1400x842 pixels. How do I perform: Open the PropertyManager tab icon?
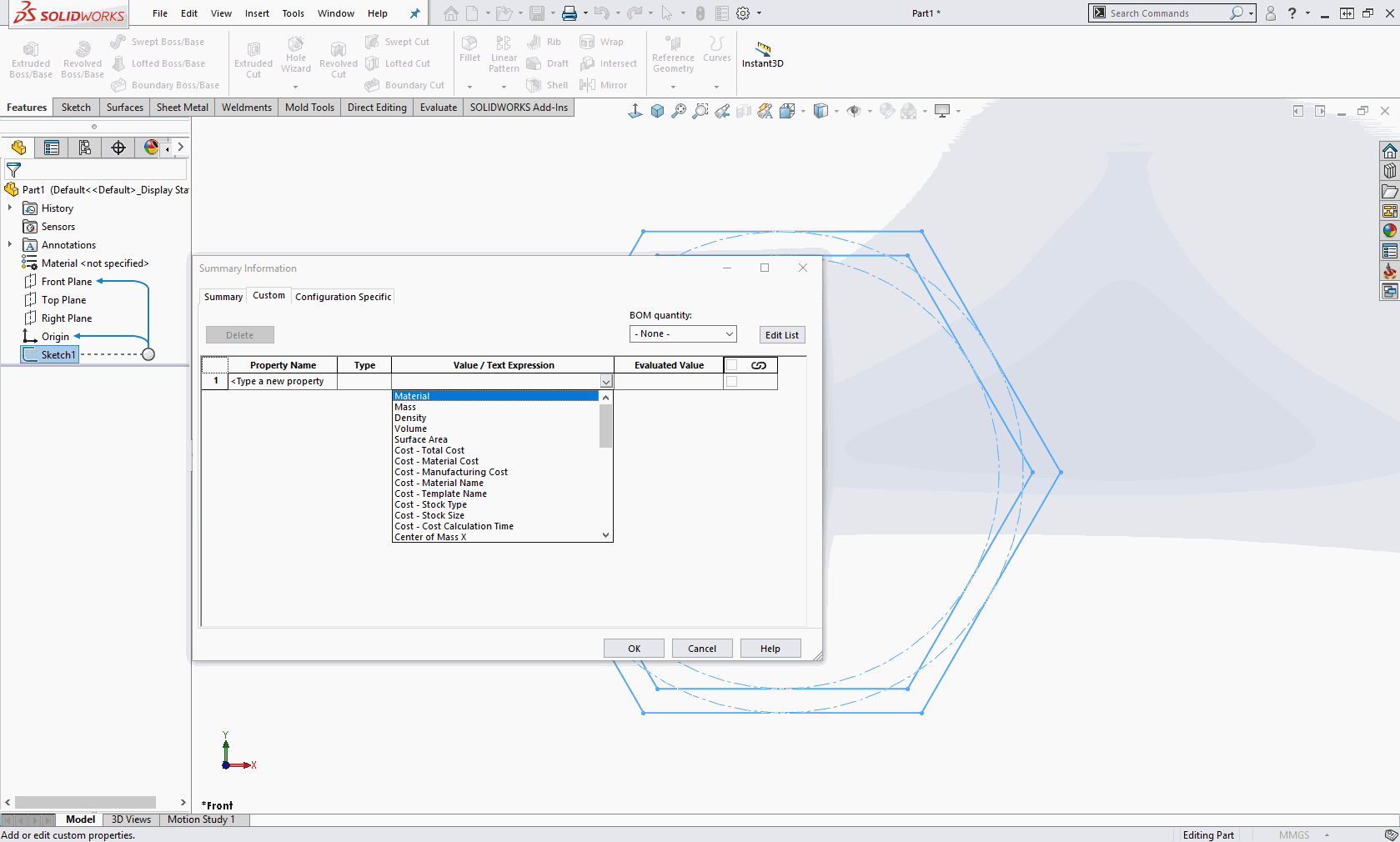(52, 148)
